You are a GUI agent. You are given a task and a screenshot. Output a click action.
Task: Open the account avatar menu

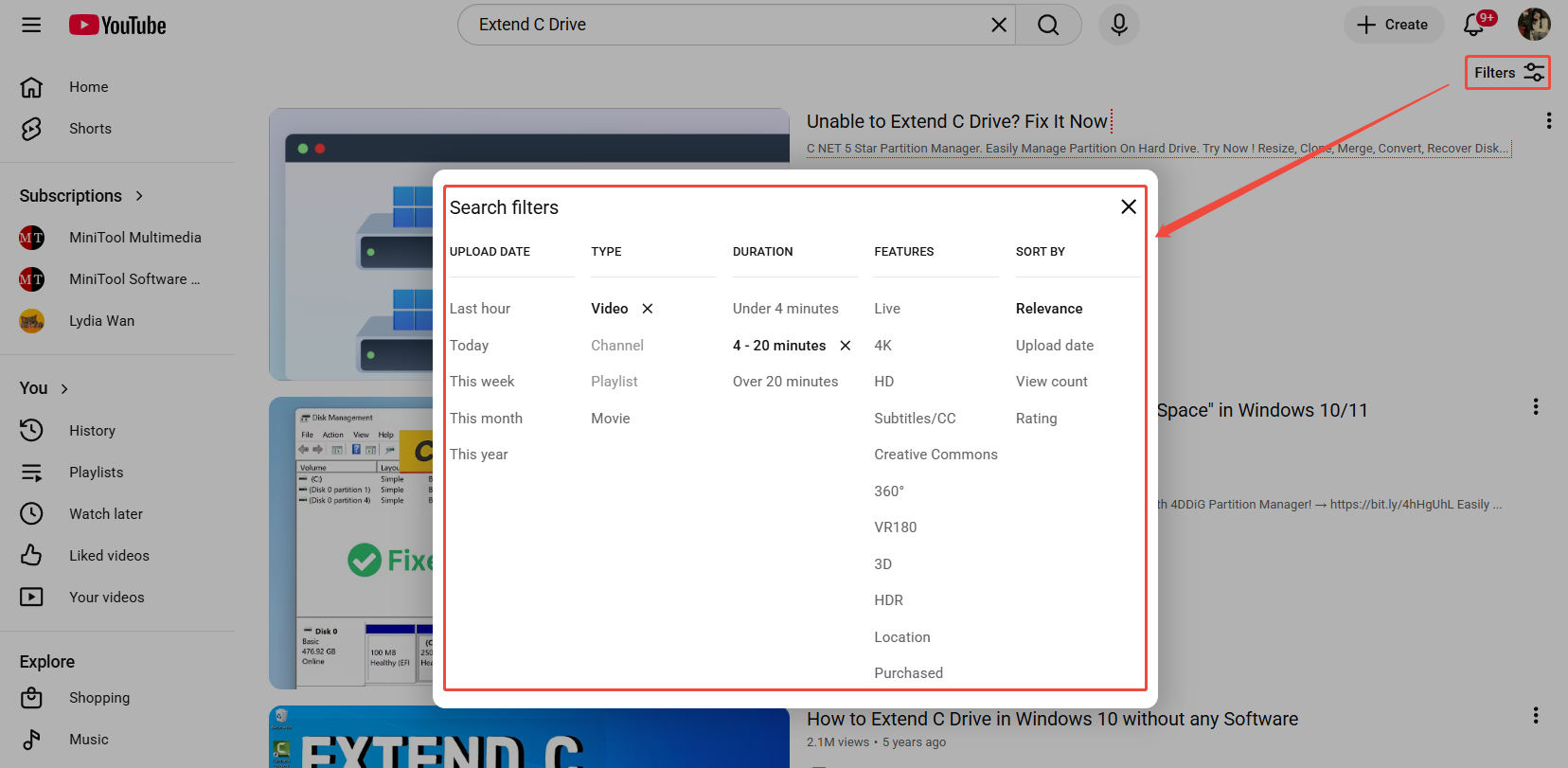click(1534, 25)
